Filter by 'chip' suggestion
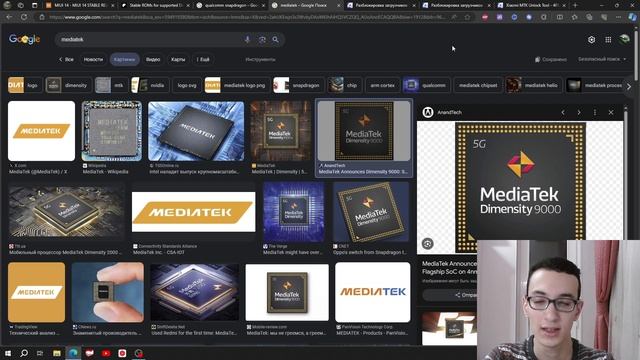Screen dimensions: 640x360 click(x=344, y=85)
